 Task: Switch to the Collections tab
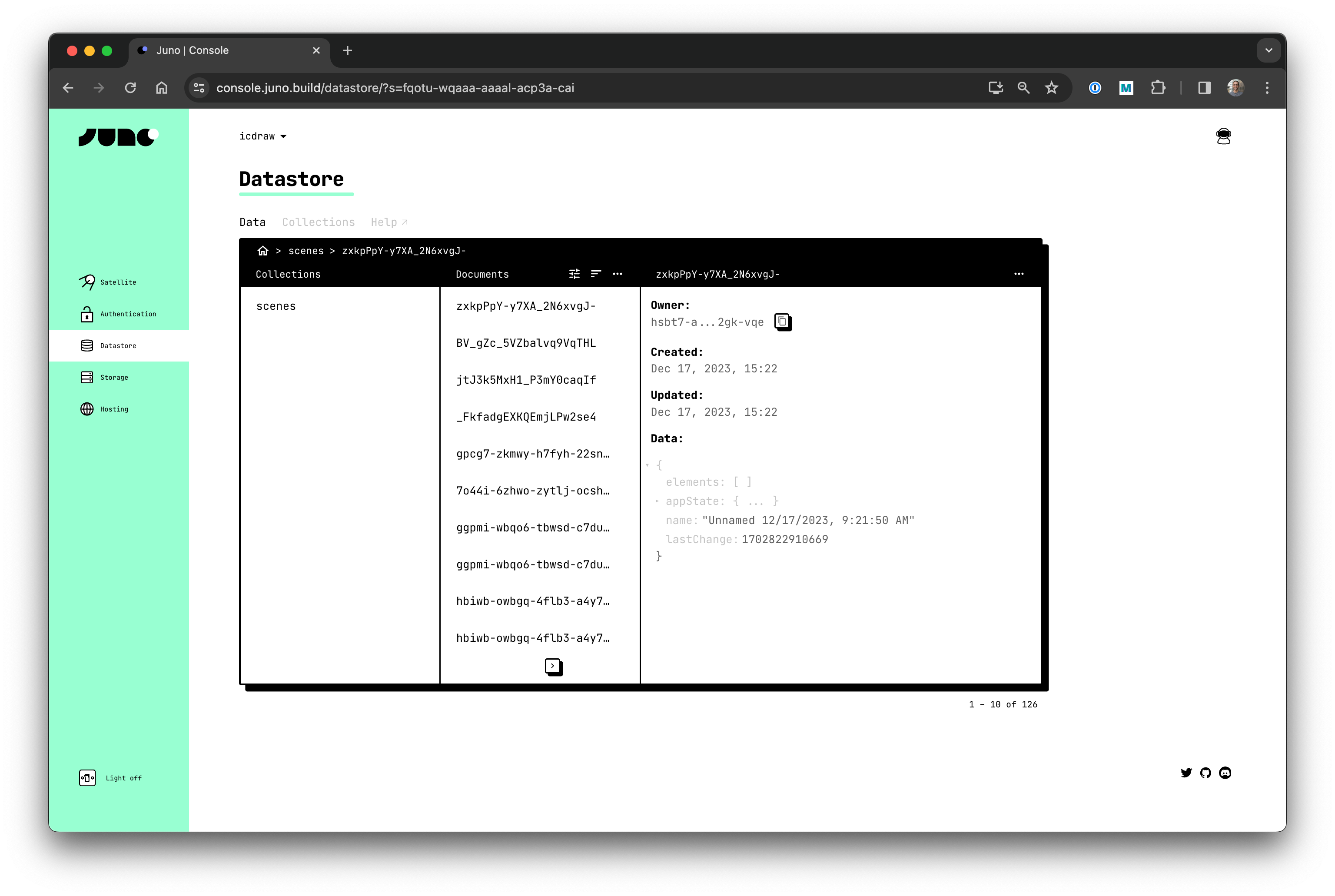coord(318,222)
